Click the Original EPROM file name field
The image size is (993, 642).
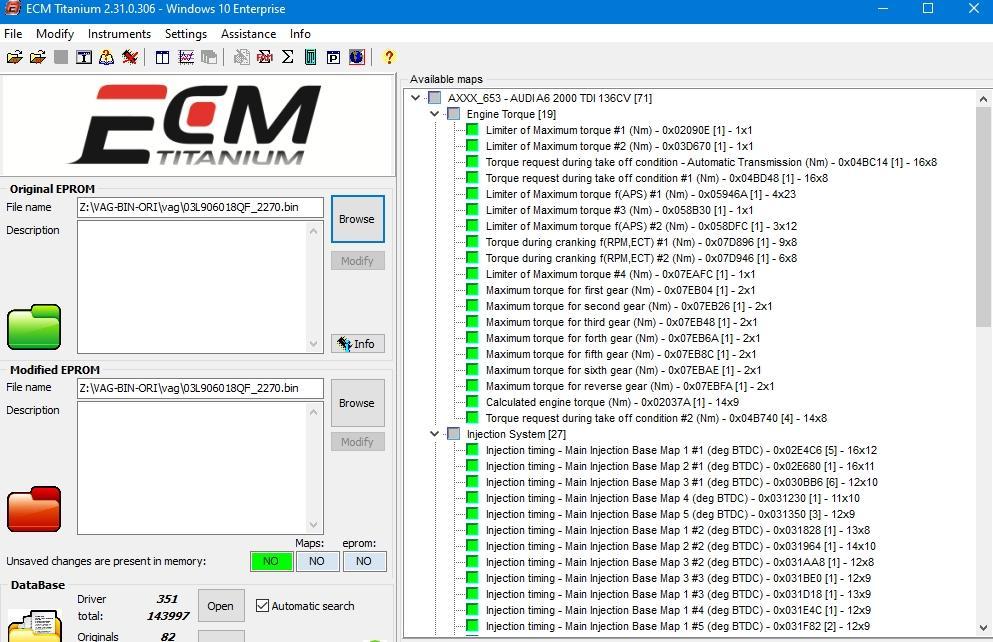[x=200, y=207]
